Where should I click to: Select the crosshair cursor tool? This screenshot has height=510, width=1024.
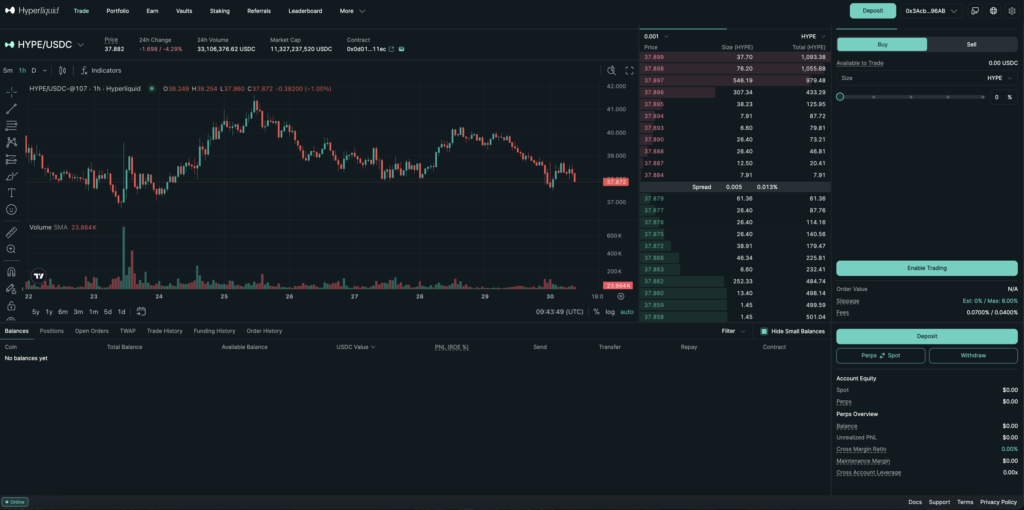click(11, 92)
